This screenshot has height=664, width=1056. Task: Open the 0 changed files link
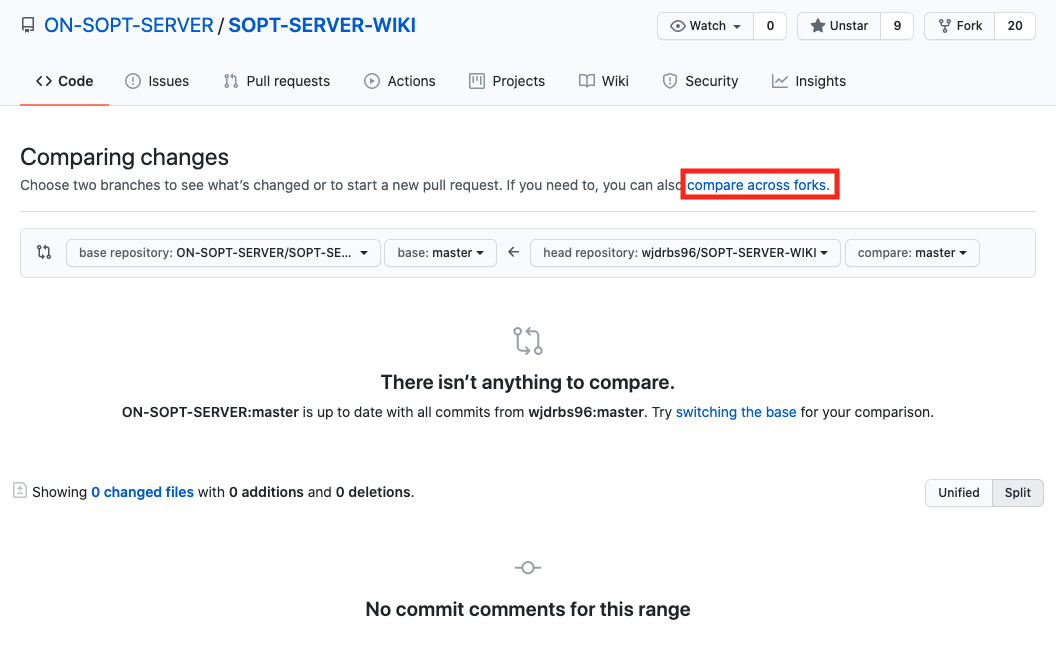tap(143, 492)
